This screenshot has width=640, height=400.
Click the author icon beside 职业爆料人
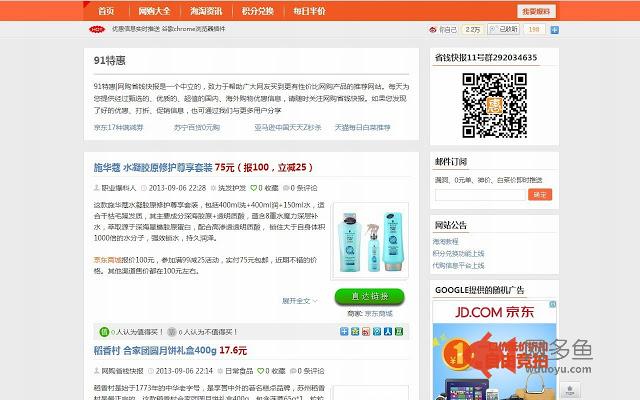click(97, 188)
